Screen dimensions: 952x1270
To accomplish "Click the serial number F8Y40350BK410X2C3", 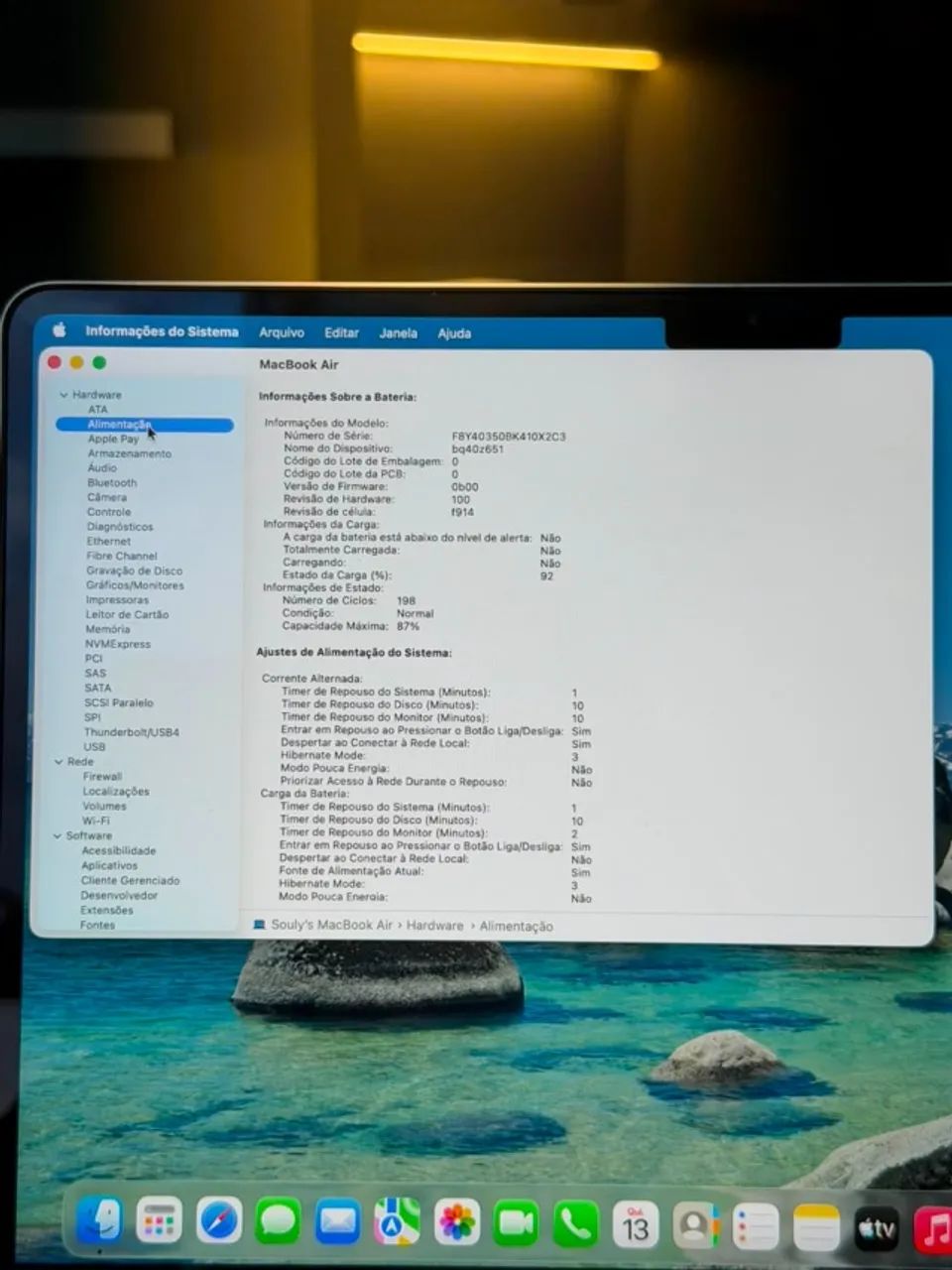I will (x=509, y=437).
